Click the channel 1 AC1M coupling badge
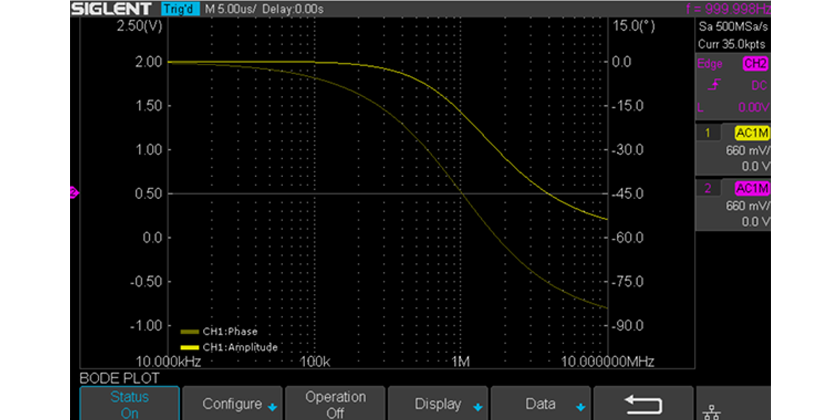Viewport: 840px width, 420px height. click(752, 133)
